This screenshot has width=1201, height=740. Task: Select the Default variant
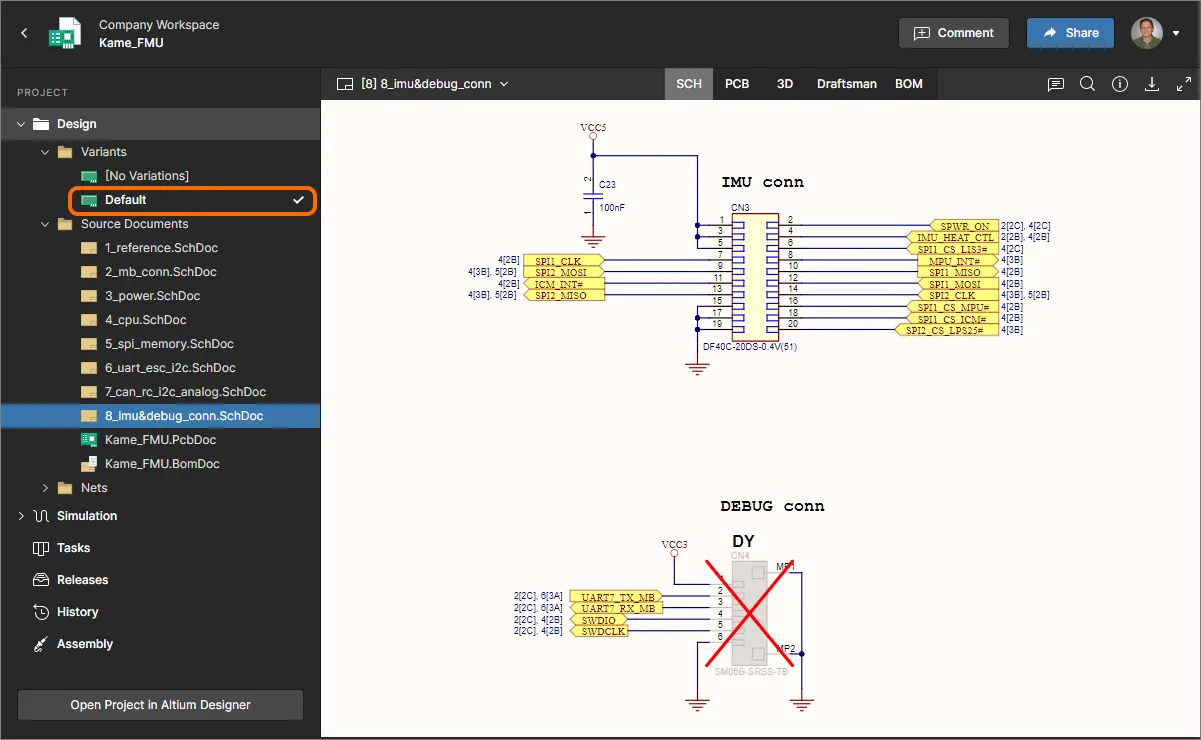[x=125, y=200]
